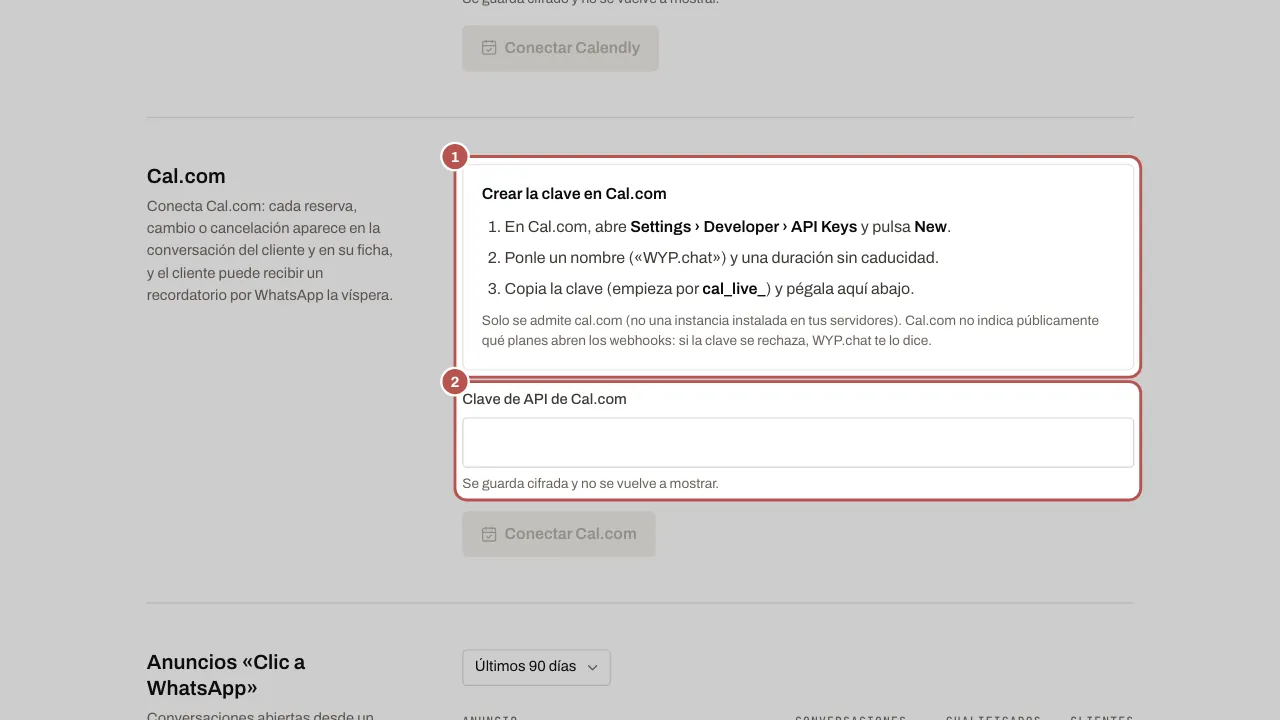
Task: Click the label Clave de API de Cal.com
Action: [x=544, y=399]
